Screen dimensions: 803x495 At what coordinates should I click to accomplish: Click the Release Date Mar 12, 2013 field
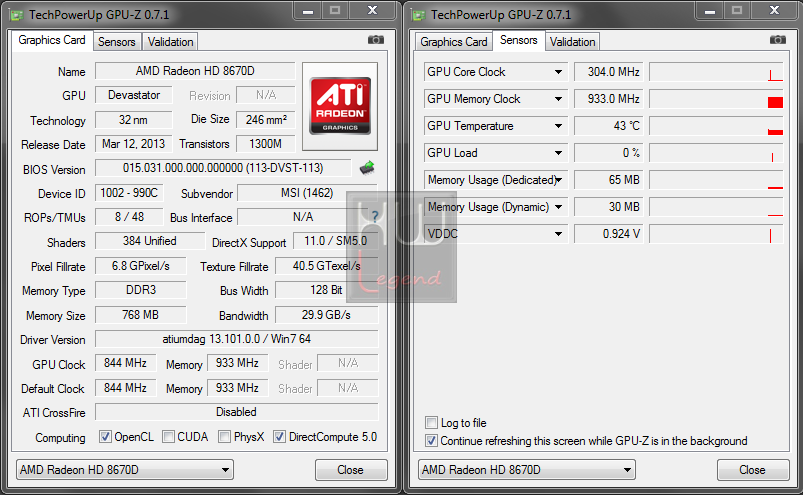click(x=134, y=144)
